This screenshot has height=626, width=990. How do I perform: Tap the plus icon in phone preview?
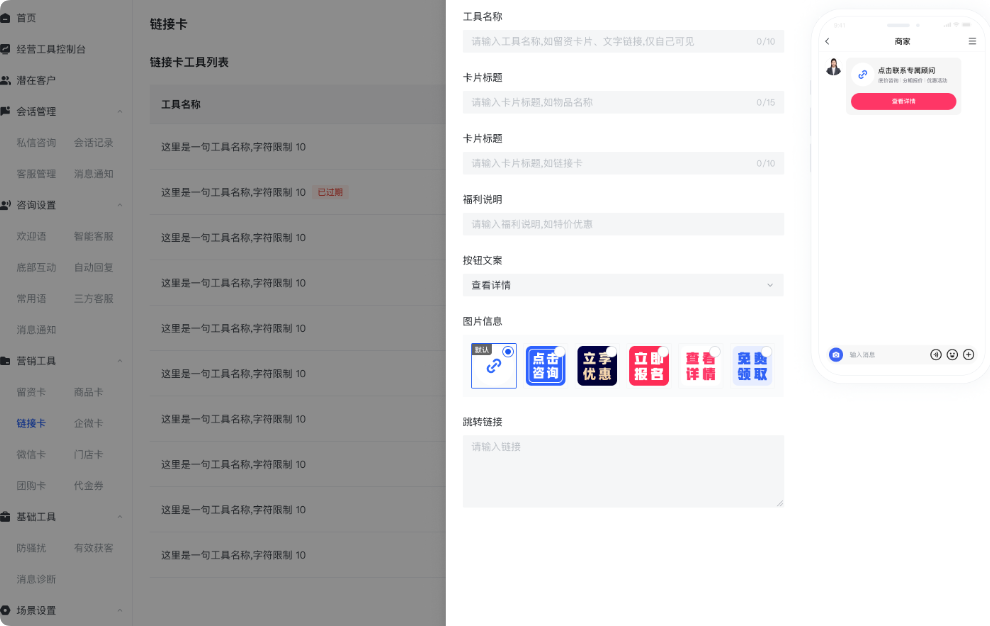[x=969, y=355]
